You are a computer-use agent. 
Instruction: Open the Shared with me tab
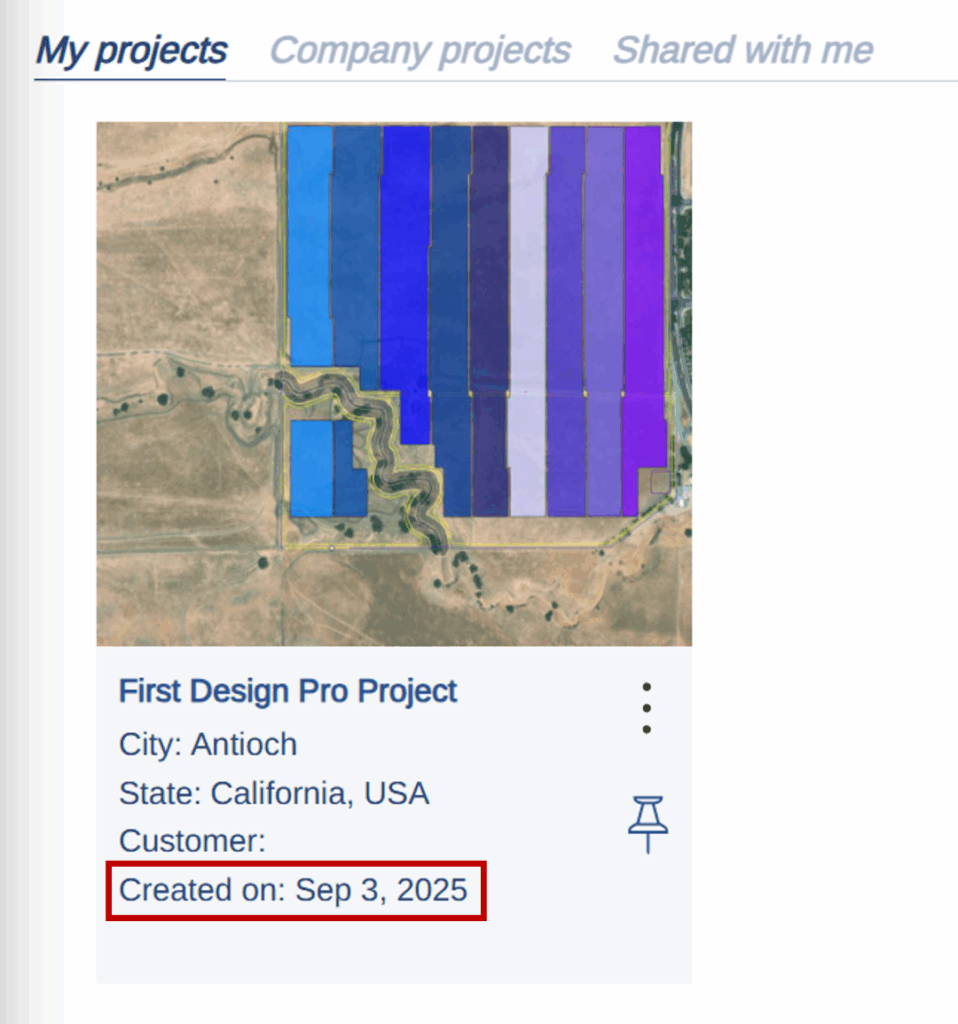point(742,50)
